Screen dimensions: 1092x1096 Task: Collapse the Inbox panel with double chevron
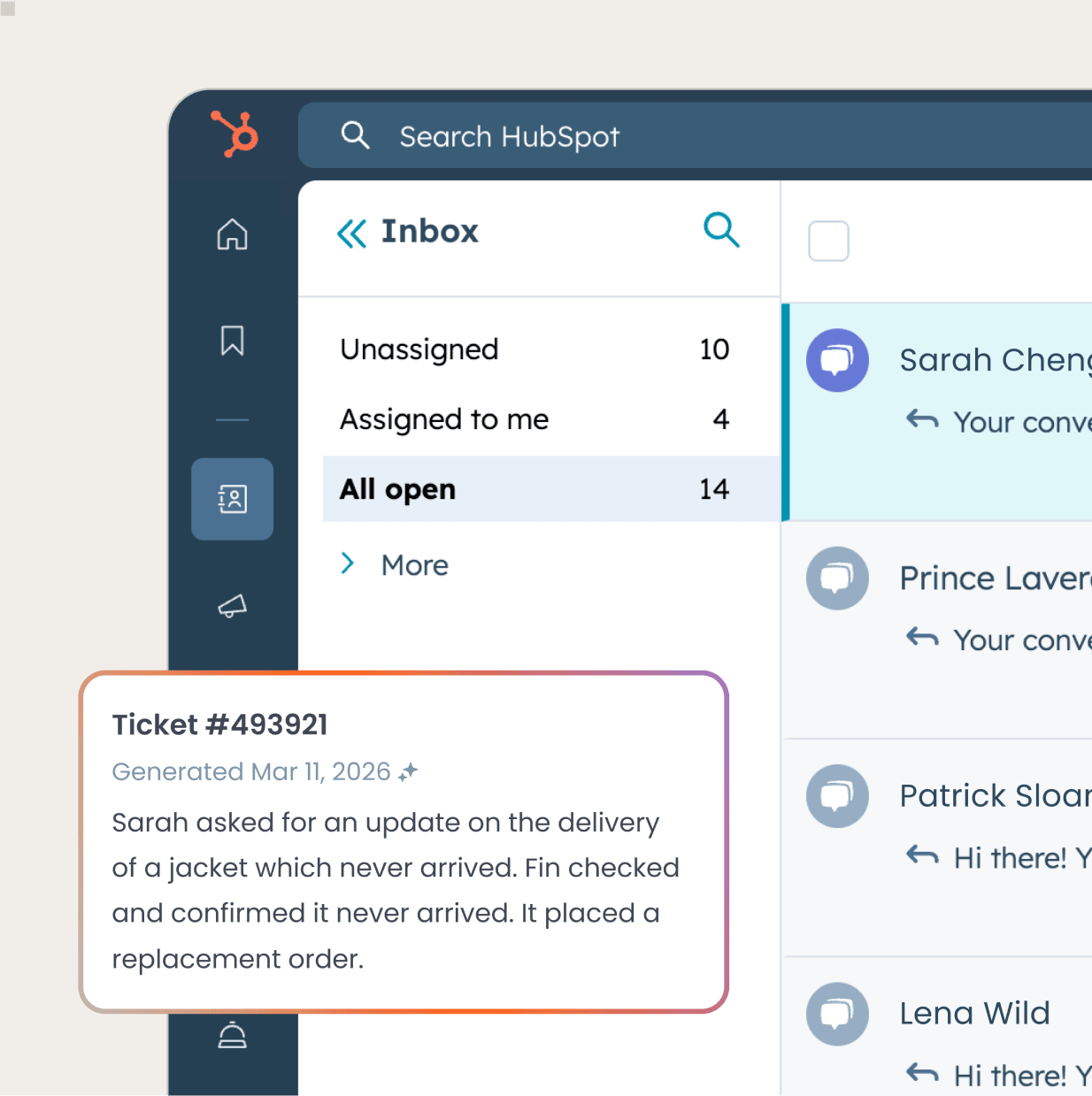click(351, 234)
